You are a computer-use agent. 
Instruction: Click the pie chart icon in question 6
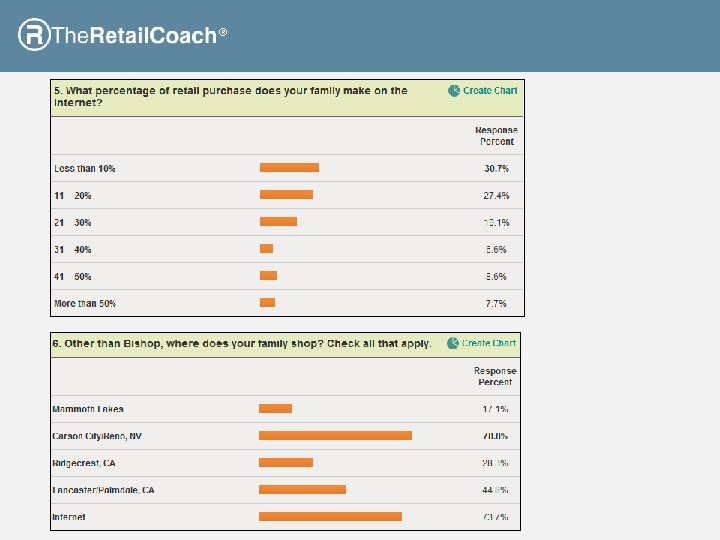tap(453, 343)
